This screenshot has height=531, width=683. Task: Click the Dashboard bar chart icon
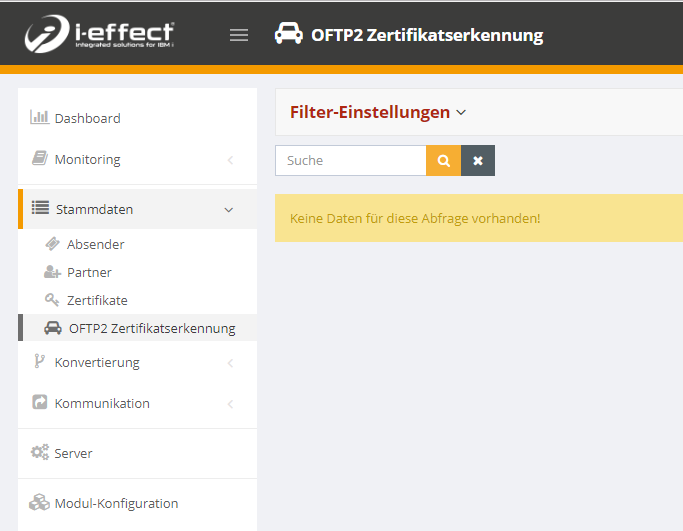(x=40, y=117)
